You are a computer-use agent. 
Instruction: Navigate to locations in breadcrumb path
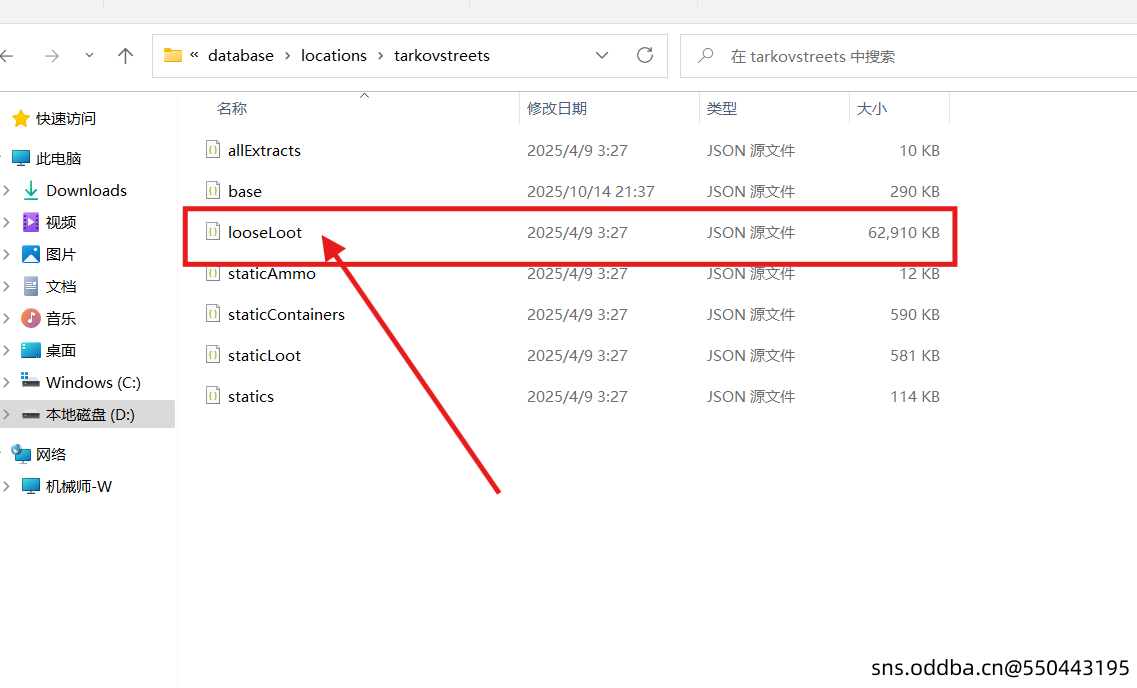334,56
